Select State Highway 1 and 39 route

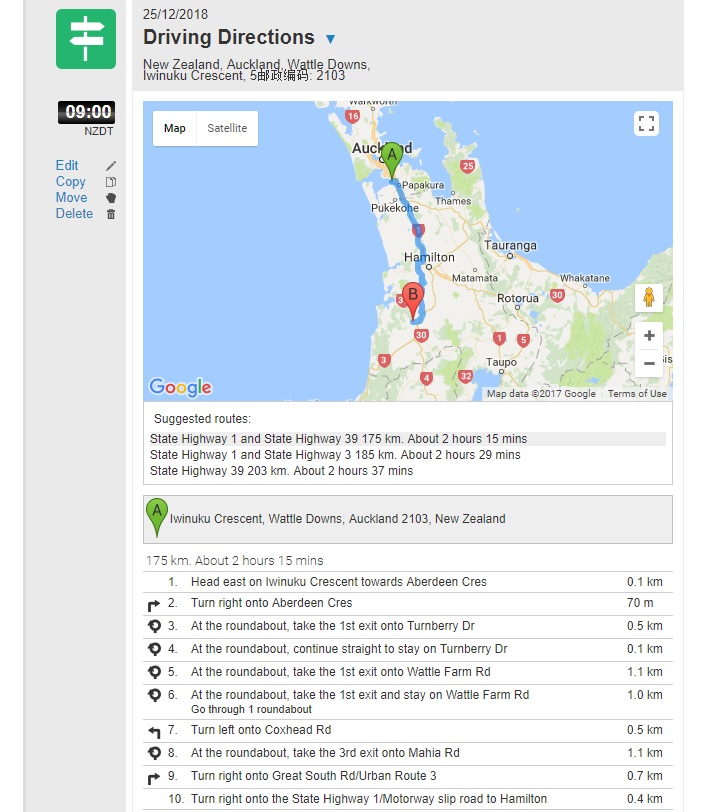pyautogui.click(x=408, y=439)
